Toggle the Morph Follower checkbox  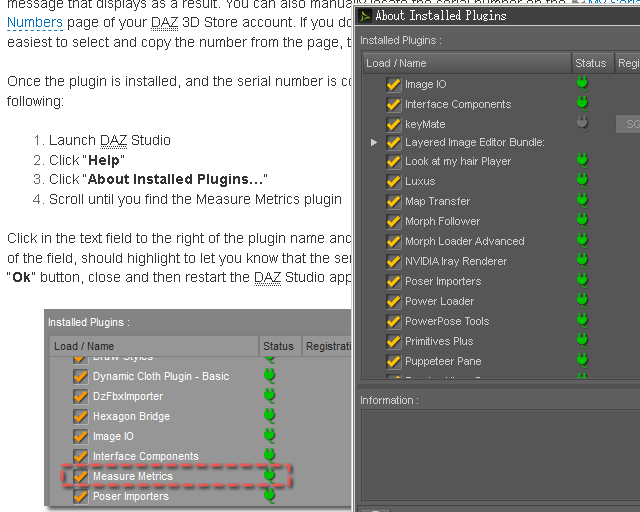coord(393,222)
